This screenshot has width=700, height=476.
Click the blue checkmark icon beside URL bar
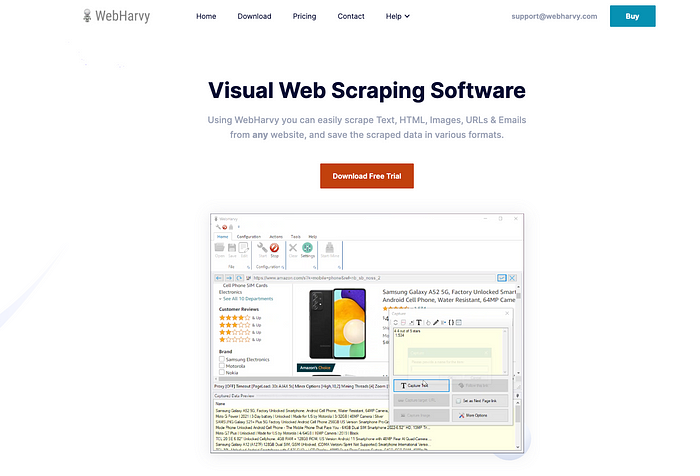(x=502, y=278)
